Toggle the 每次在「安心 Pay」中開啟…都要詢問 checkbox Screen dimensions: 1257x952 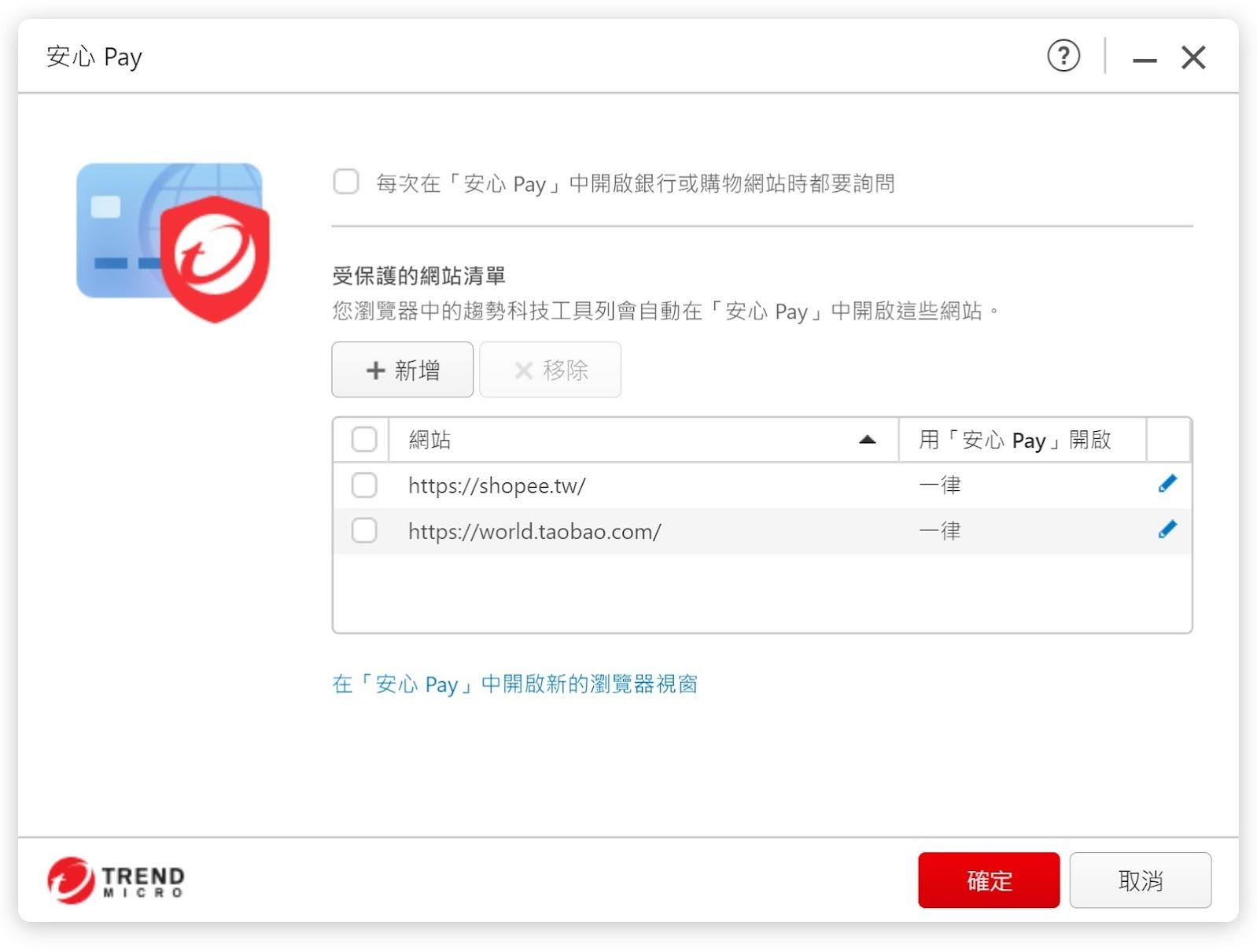(346, 182)
